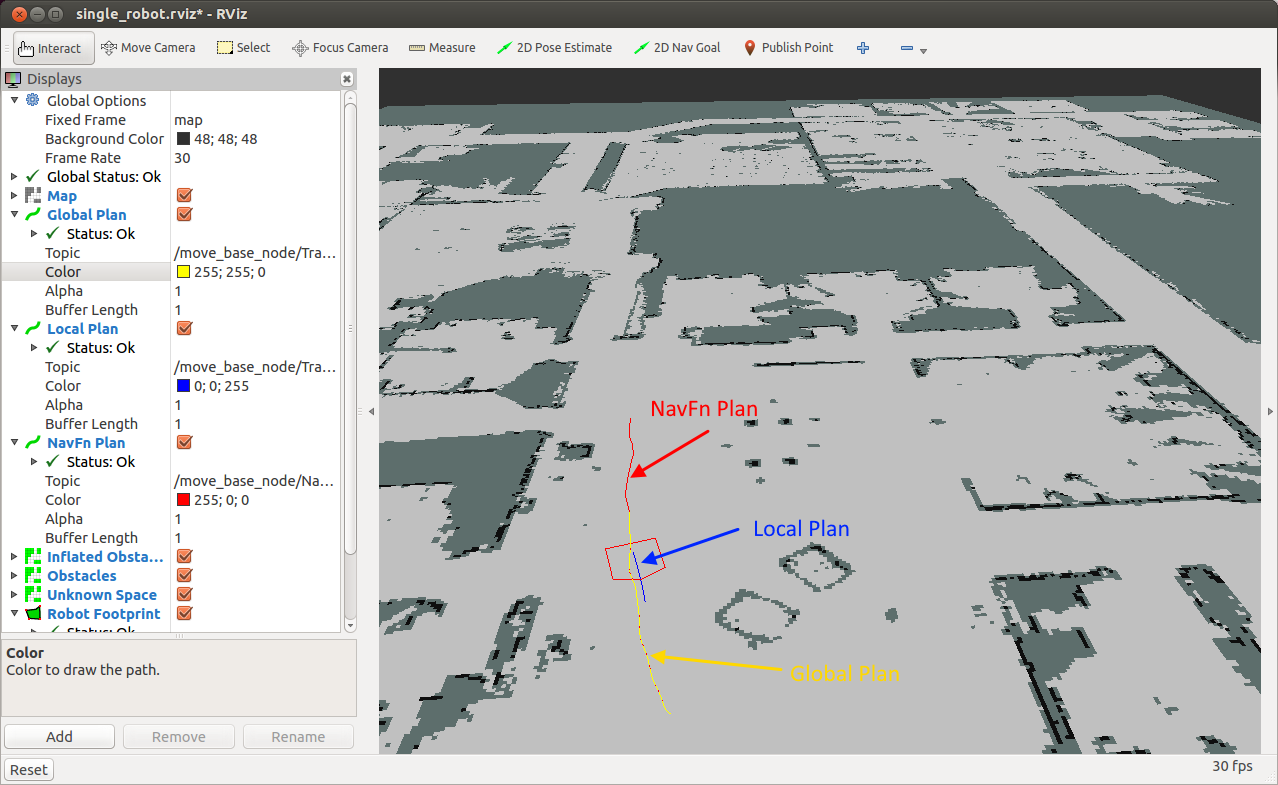Choose the Select tool
The height and width of the screenshot is (785, 1278).
coord(243,47)
